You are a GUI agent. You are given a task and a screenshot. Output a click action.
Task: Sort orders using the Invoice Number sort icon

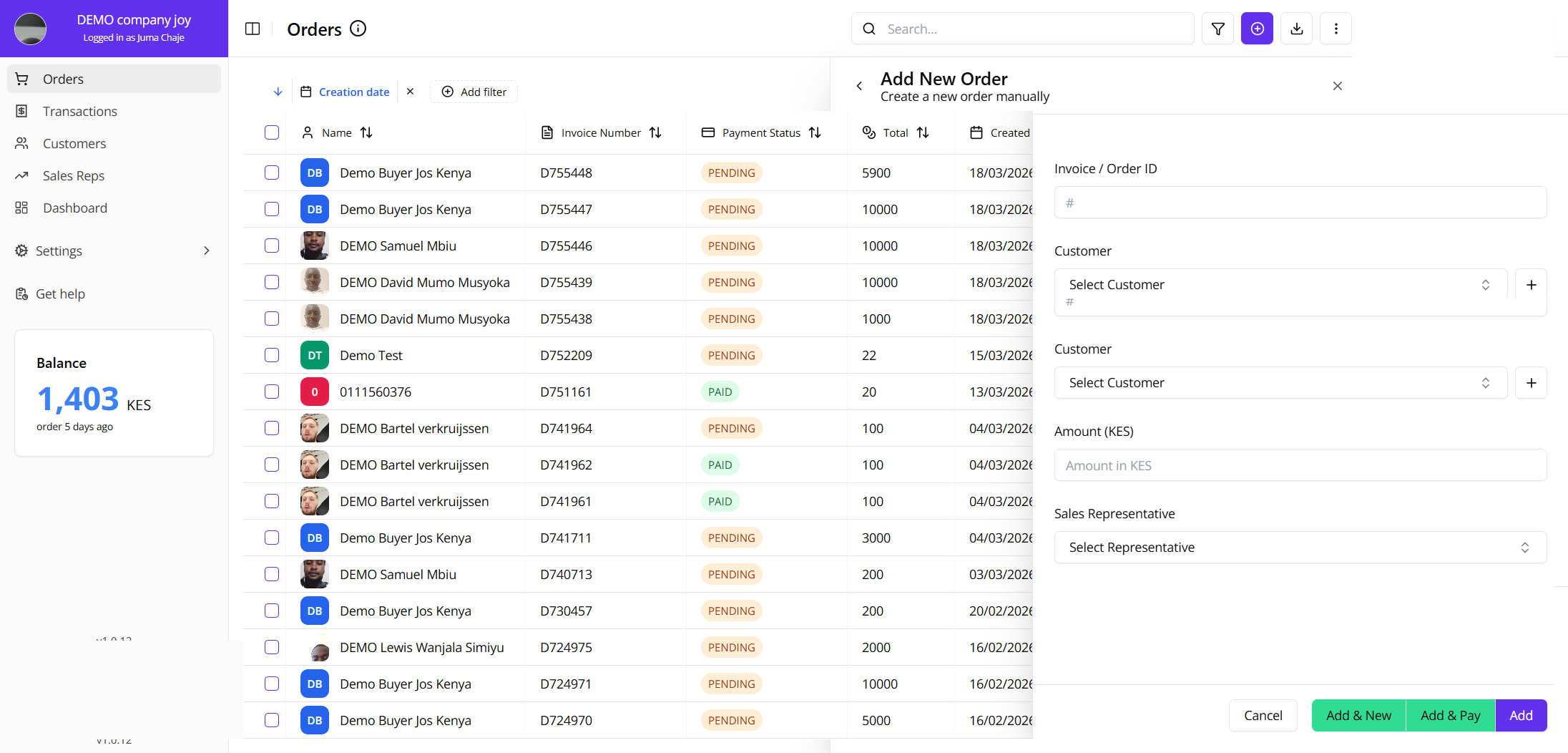[656, 132]
